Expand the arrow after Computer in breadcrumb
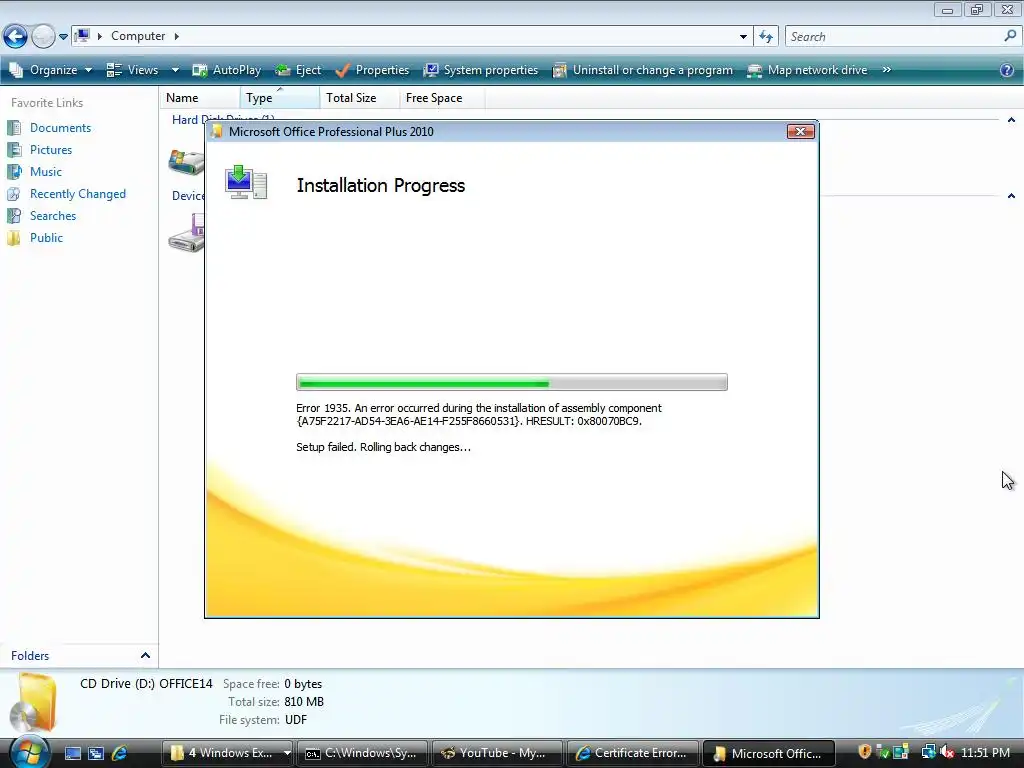This screenshot has width=1024, height=768. point(176,36)
